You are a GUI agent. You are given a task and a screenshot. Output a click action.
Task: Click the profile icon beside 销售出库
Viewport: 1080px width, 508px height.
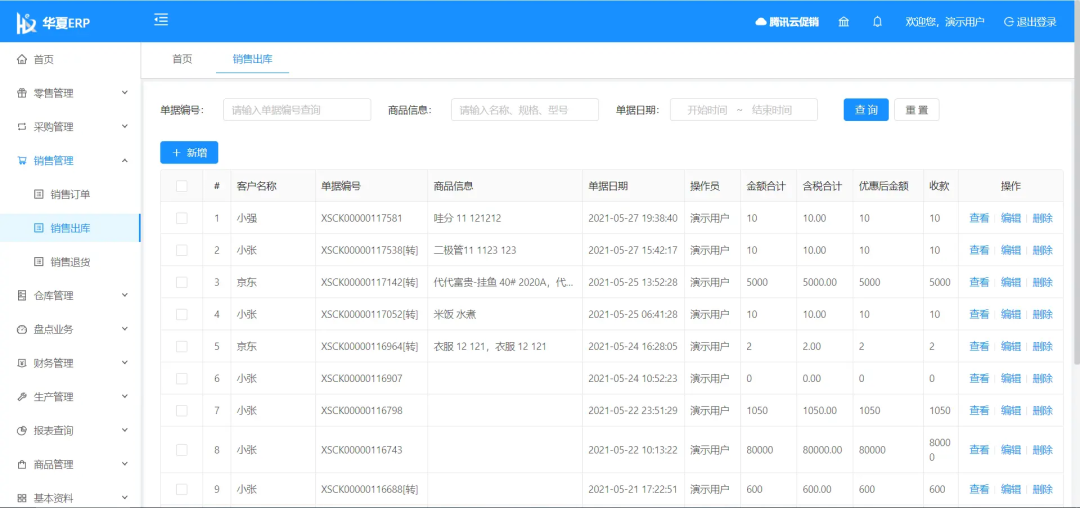39,228
